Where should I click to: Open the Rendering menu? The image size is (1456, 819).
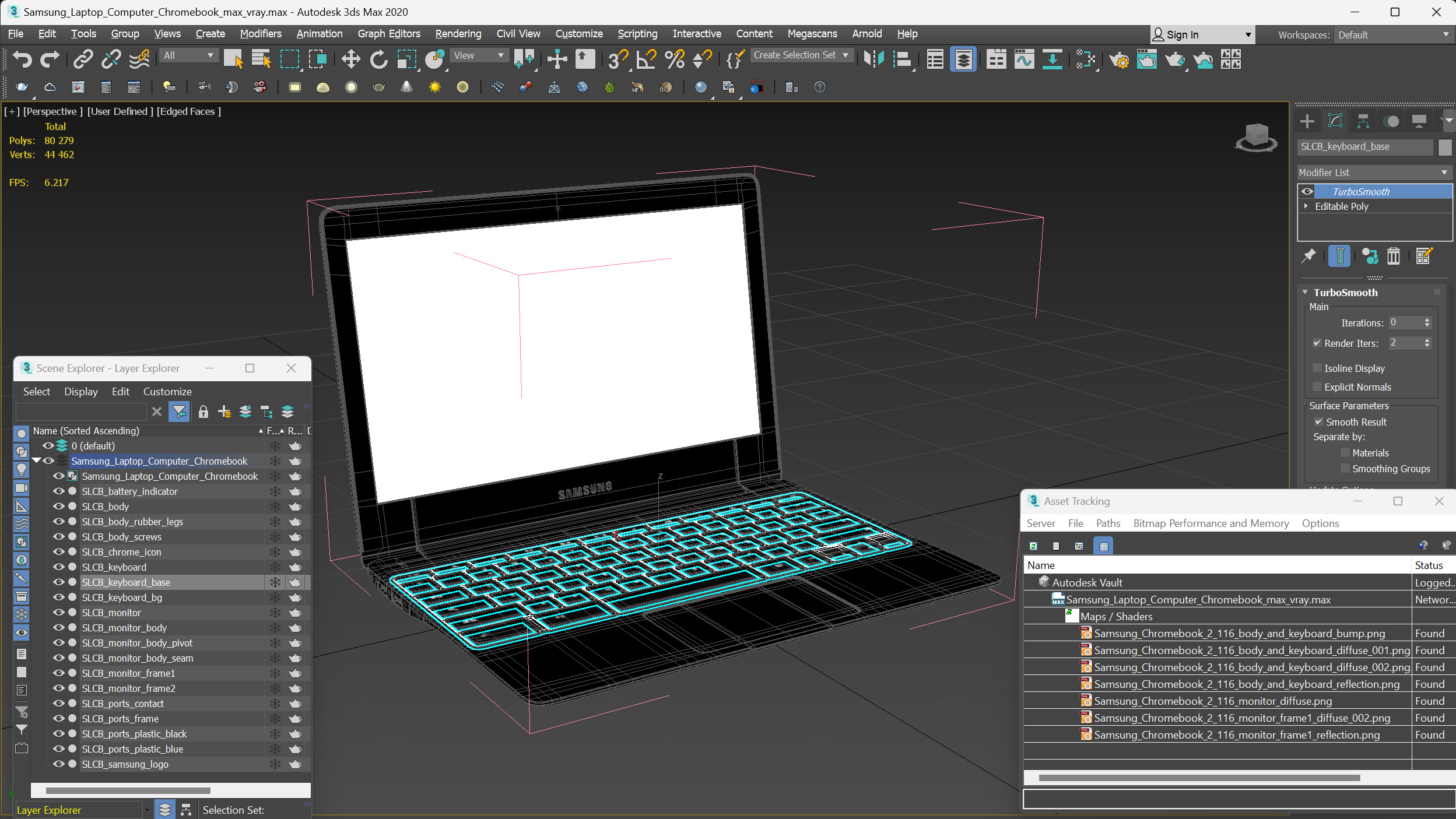458,34
